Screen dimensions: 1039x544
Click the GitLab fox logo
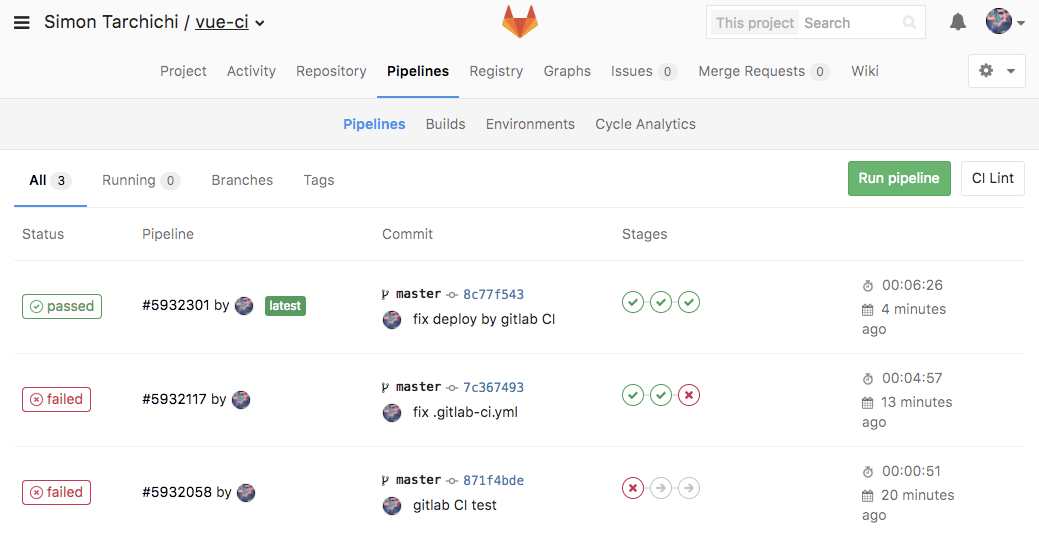tap(519, 22)
